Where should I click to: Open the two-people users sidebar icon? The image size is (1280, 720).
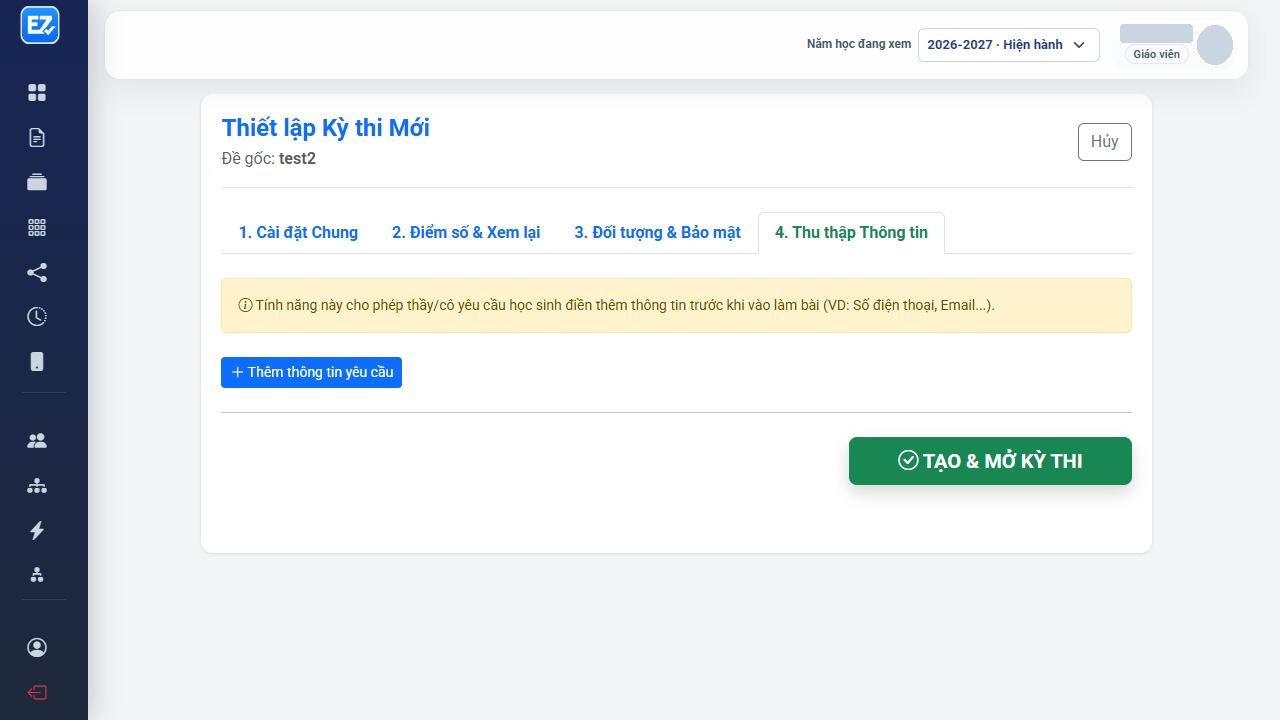tap(37, 441)
